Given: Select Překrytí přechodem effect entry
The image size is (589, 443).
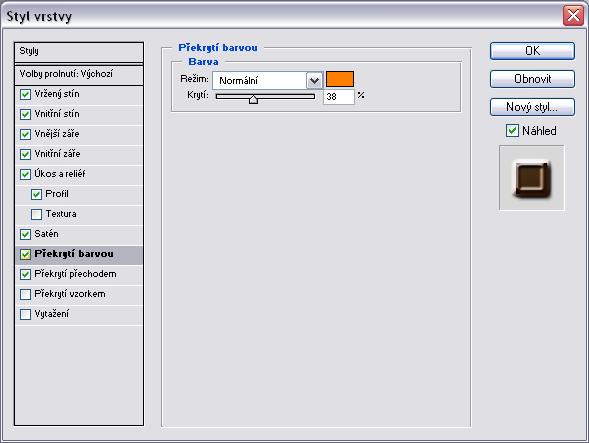Looking at the screenshot, I should coord(79,274).
